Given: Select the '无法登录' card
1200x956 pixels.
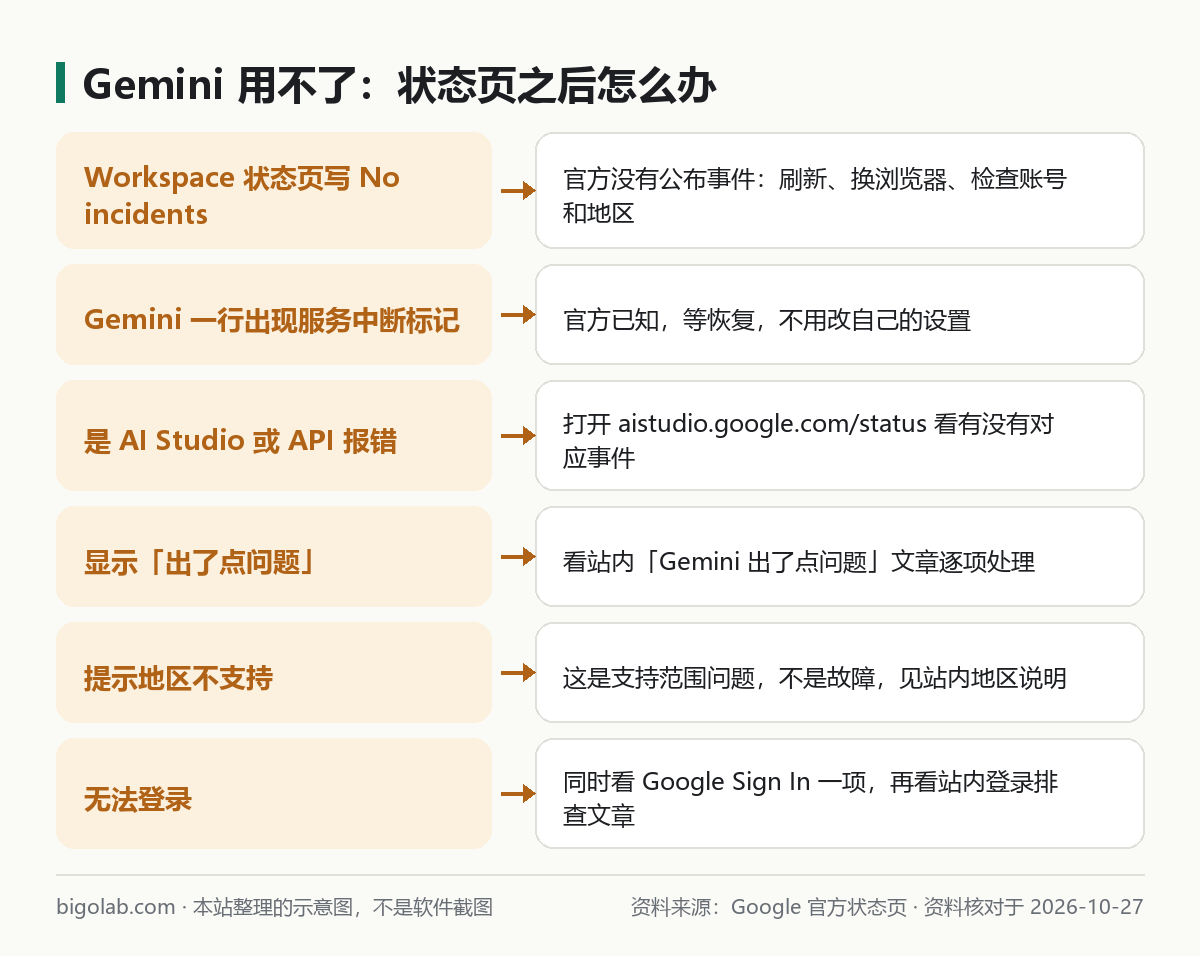Looking at the screenshot, I should (274, 794).
